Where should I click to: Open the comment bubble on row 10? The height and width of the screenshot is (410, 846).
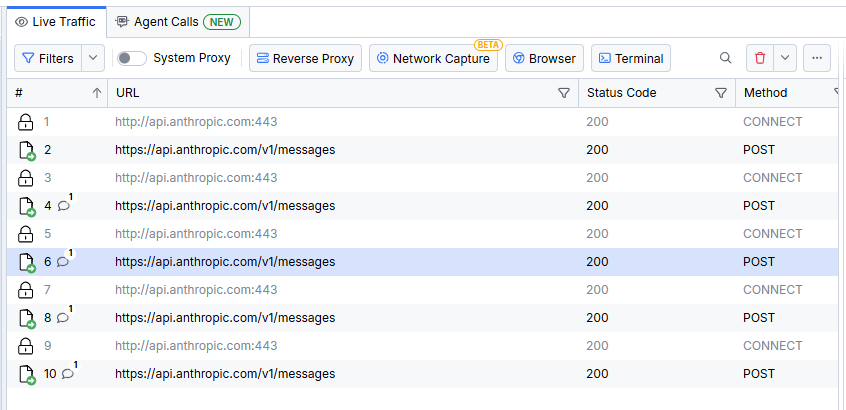[67, 374]
